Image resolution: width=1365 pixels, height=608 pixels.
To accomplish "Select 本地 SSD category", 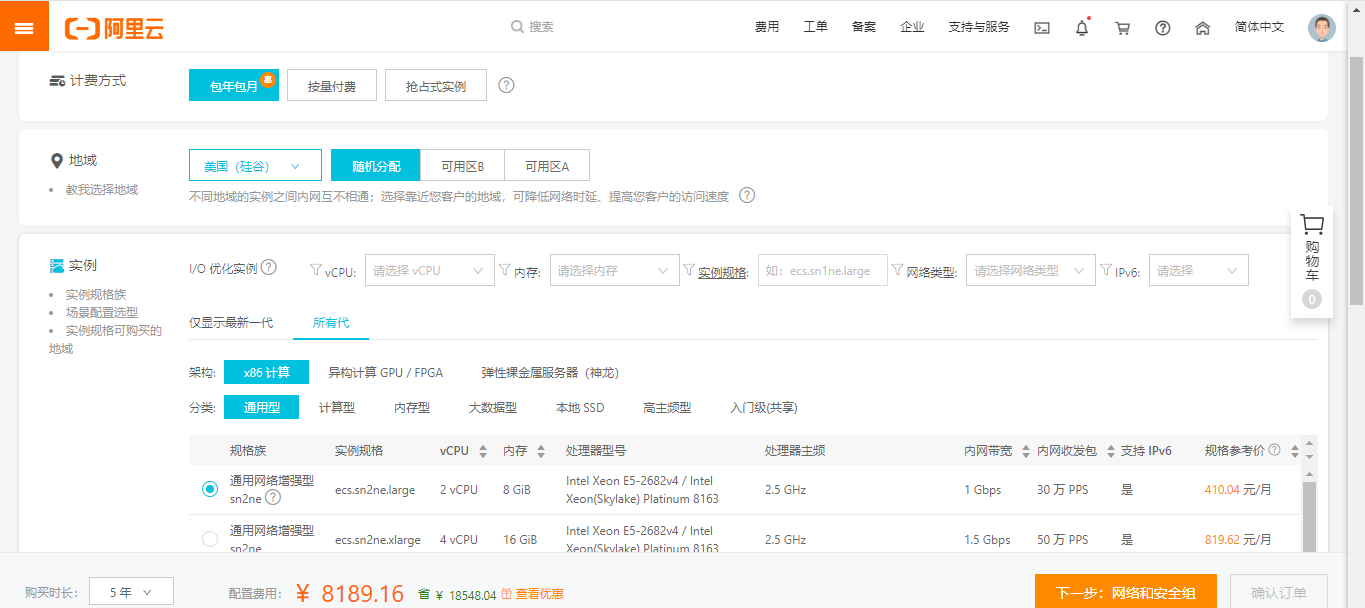I will [580, 407].
